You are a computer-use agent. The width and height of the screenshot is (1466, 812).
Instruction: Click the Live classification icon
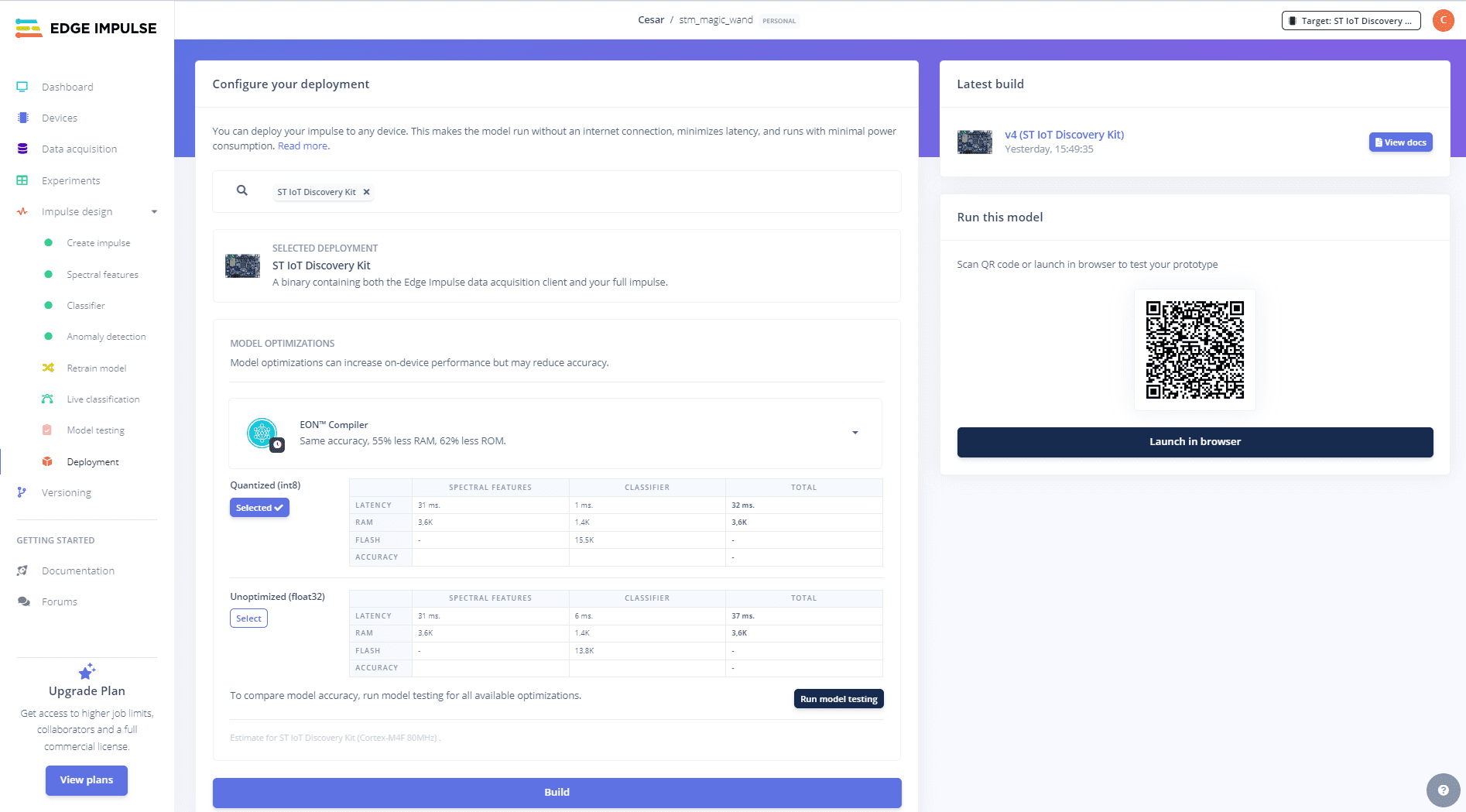click(48, 399)
